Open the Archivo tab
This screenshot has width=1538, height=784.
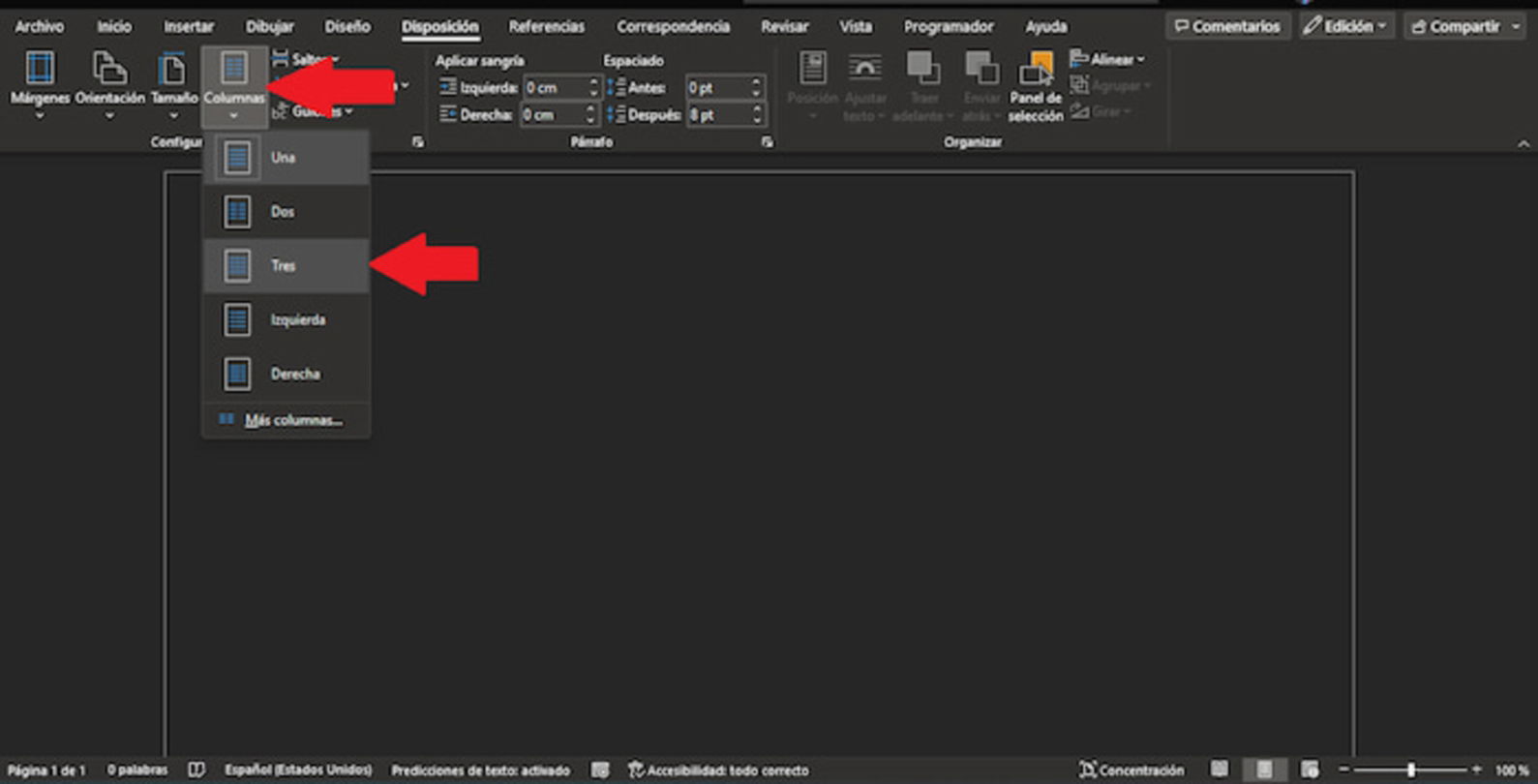(39, 26)
